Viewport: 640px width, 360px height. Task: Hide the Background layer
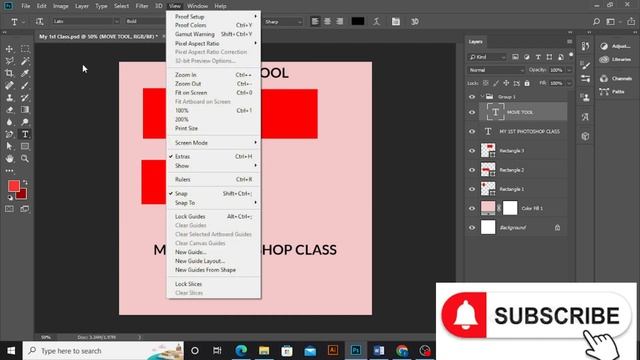coord(472,227)
